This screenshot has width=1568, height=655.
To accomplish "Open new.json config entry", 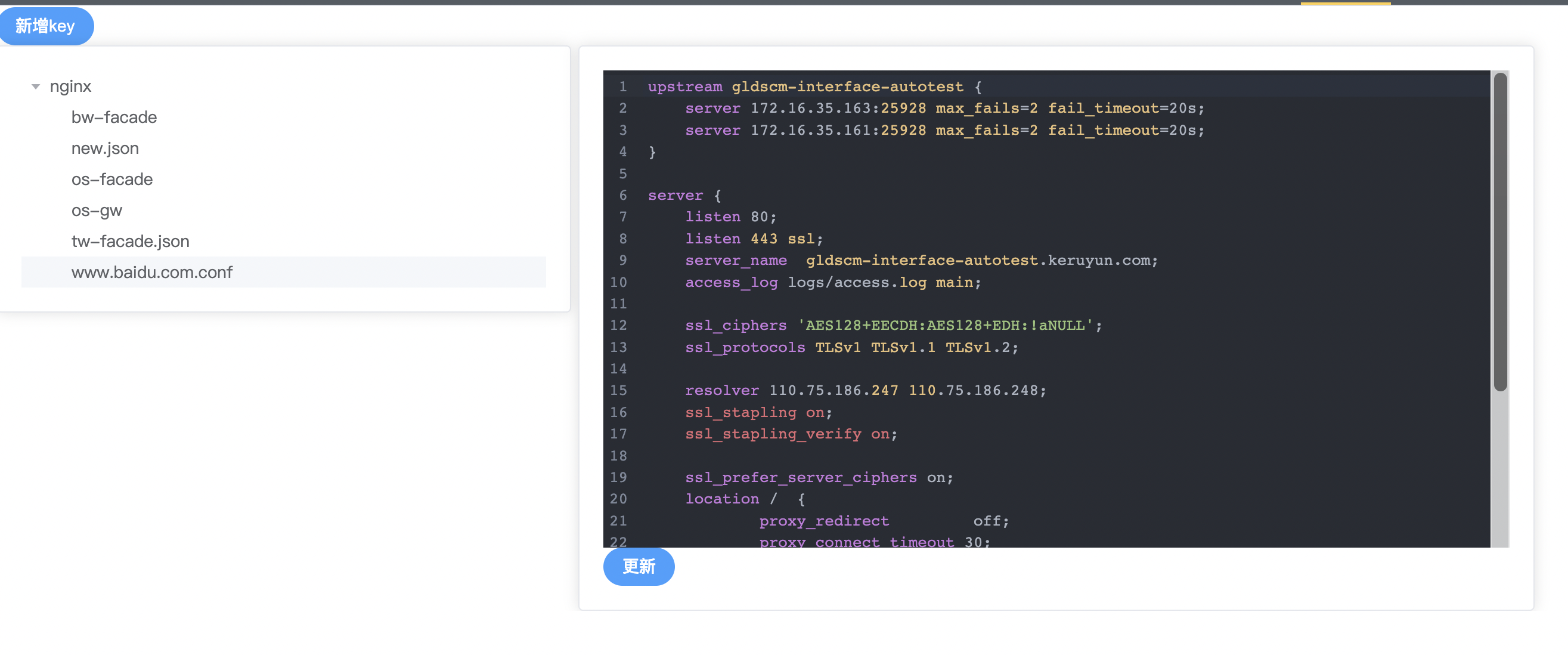I will pyautogui.click(x=105, y=148).
